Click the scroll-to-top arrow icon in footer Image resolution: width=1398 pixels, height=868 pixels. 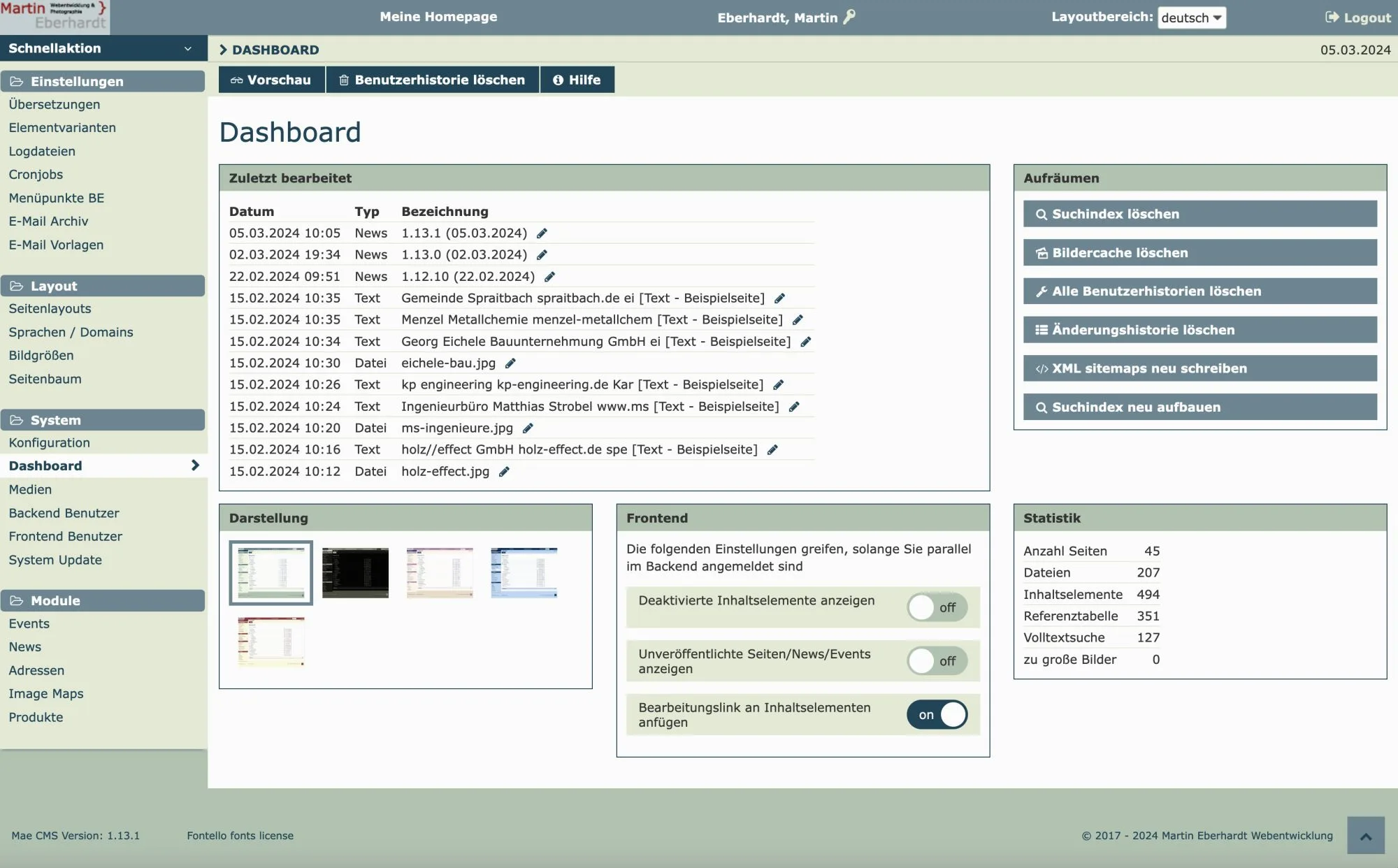coord(1365,836)
